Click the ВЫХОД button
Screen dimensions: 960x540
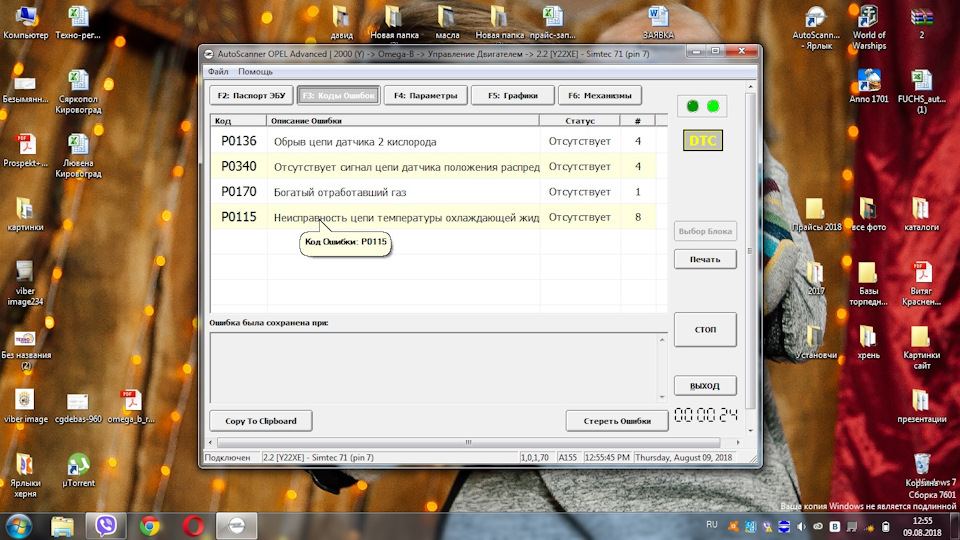pyautogui.click(x=705, y=386)
